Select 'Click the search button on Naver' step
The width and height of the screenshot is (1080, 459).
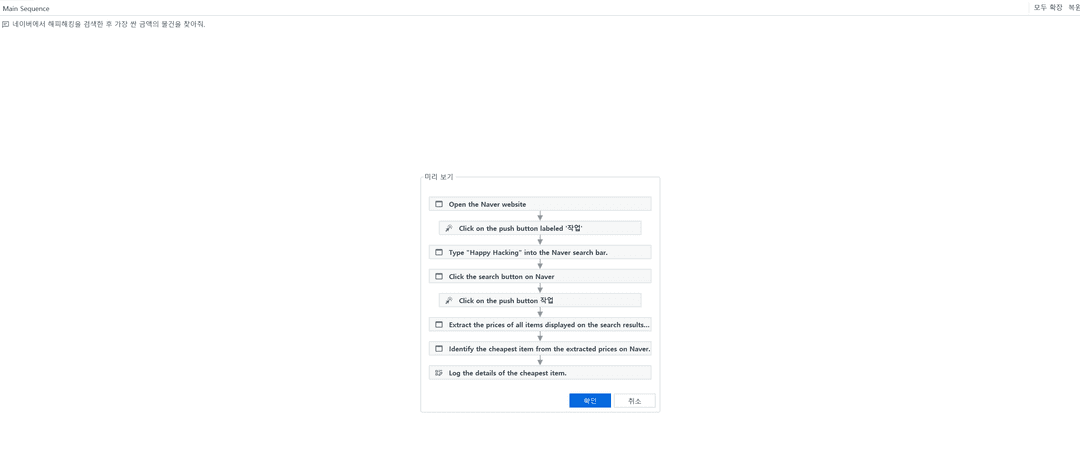[540, 276]
